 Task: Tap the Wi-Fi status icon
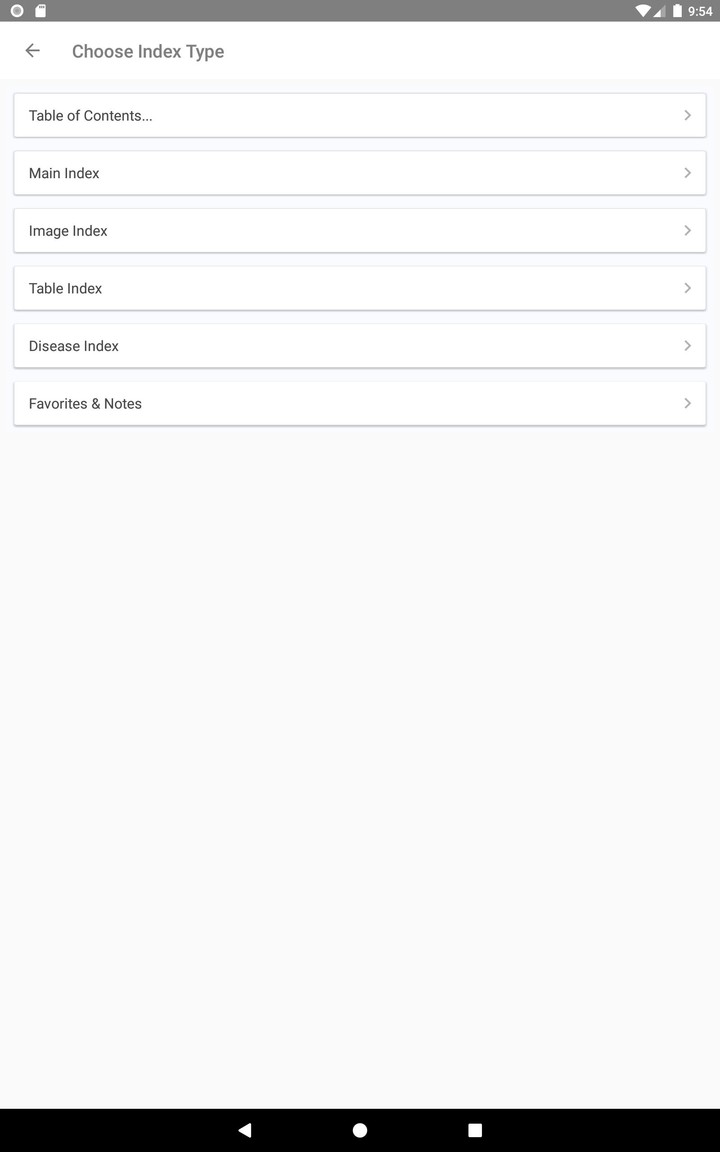(x=642, y=11)
